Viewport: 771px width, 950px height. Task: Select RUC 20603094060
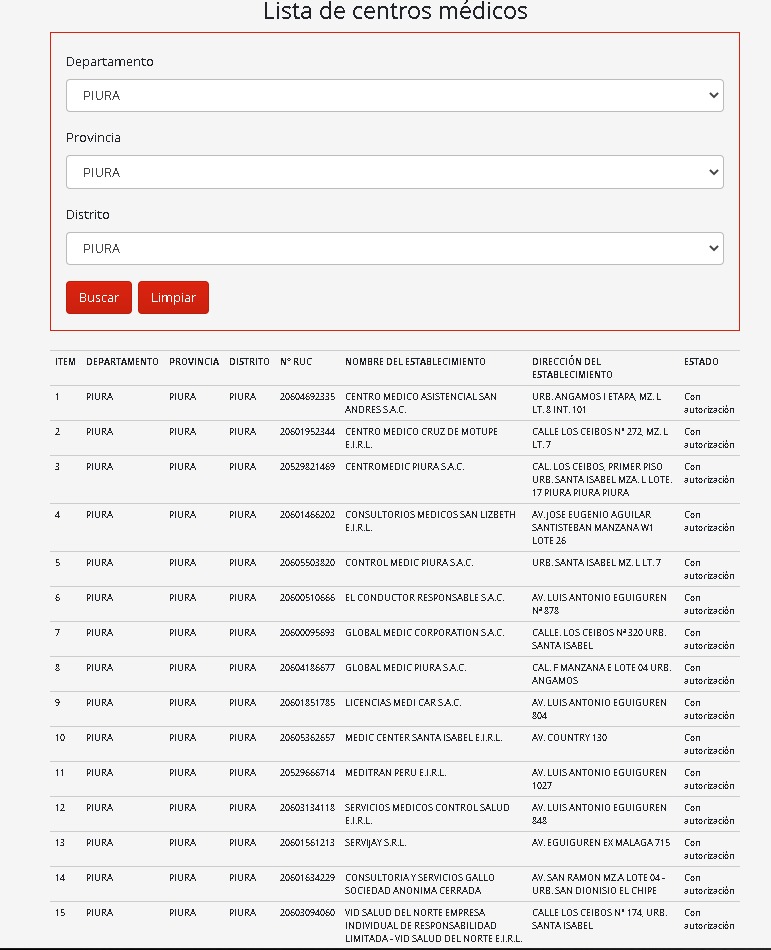pyautogui.click(x=307, y=914)
